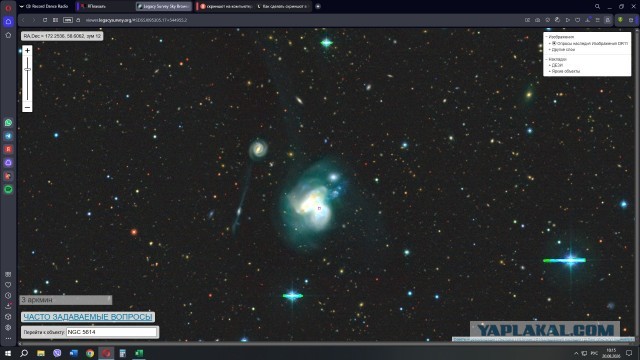
Task: Open bookmarks star in Opera sidebar
Action: click(x=8, y=36)
